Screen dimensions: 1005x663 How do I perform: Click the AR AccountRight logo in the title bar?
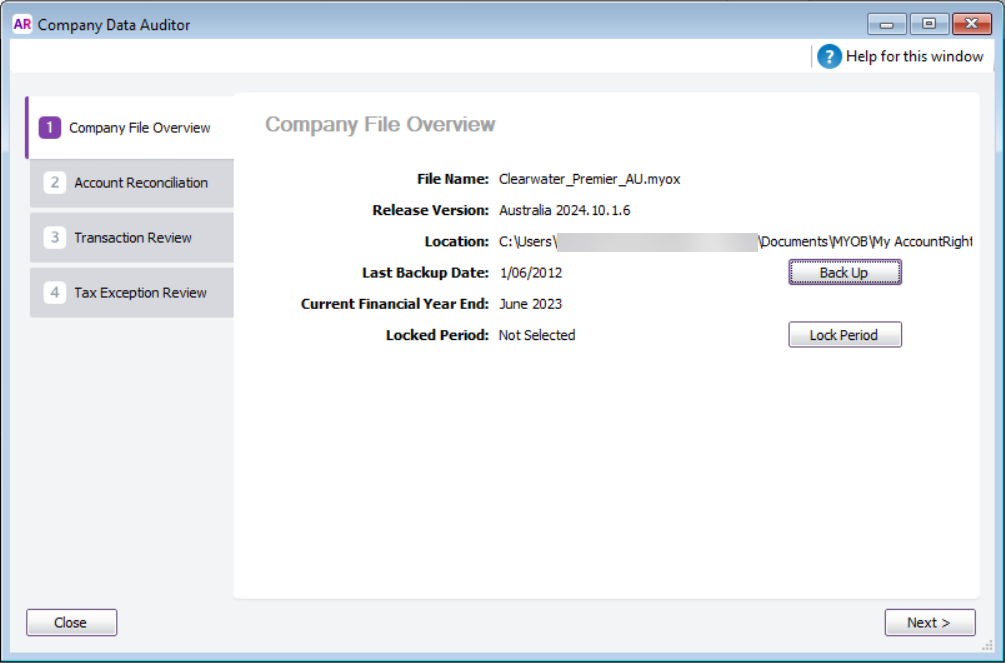point(22,22)
